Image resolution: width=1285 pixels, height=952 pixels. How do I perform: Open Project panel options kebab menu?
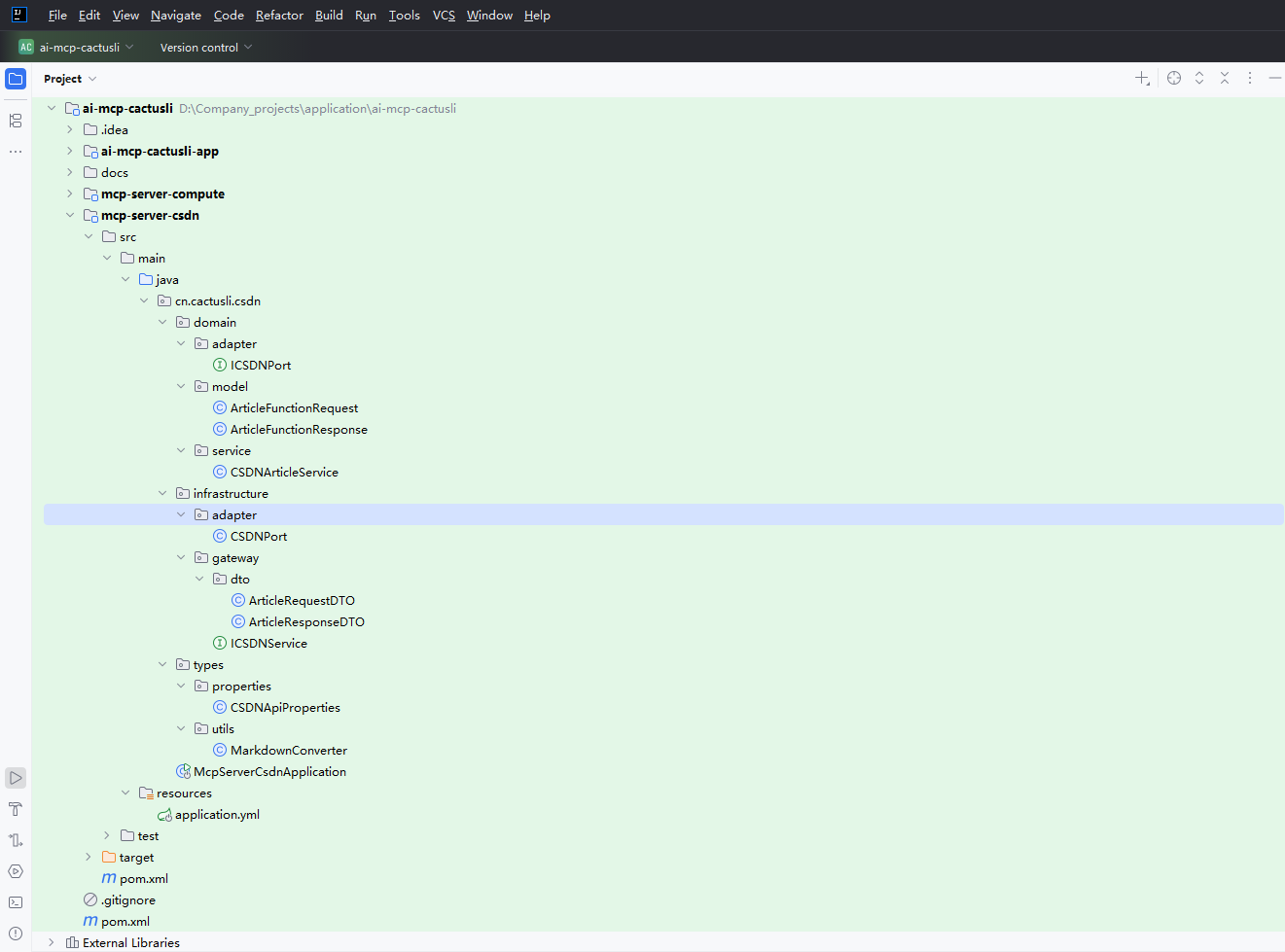[x=1250, y=79]
